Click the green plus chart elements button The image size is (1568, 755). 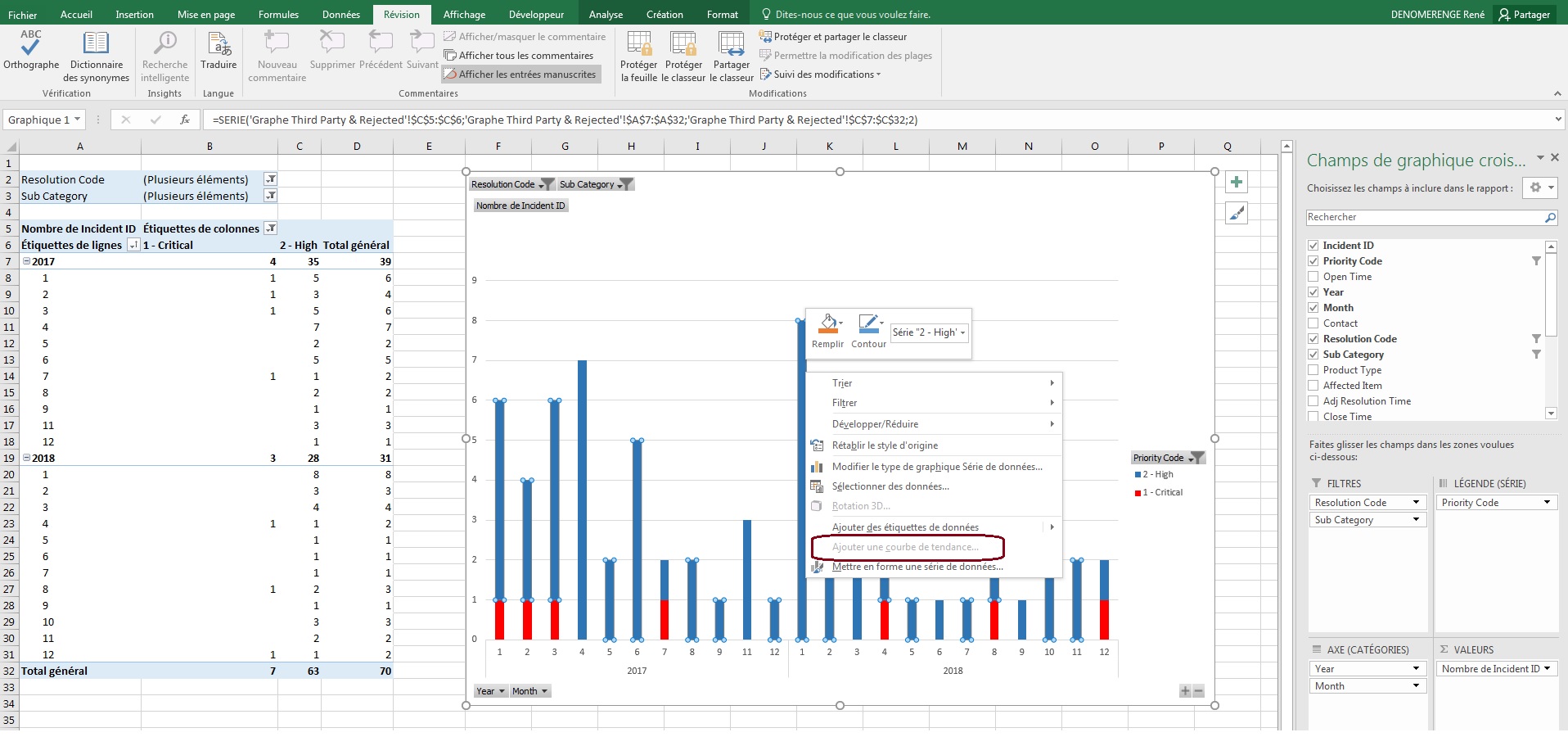tap(1237, 183)
